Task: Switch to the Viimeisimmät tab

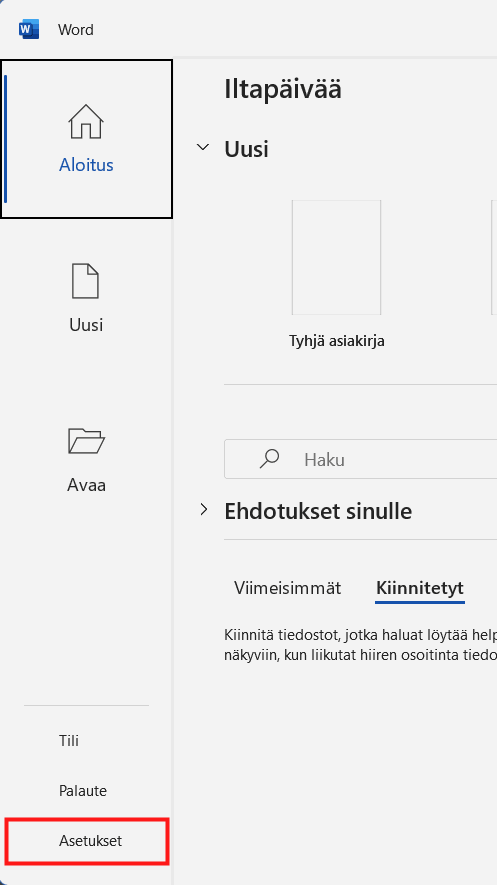Action: pyautogui.click(x=288, y=588)
